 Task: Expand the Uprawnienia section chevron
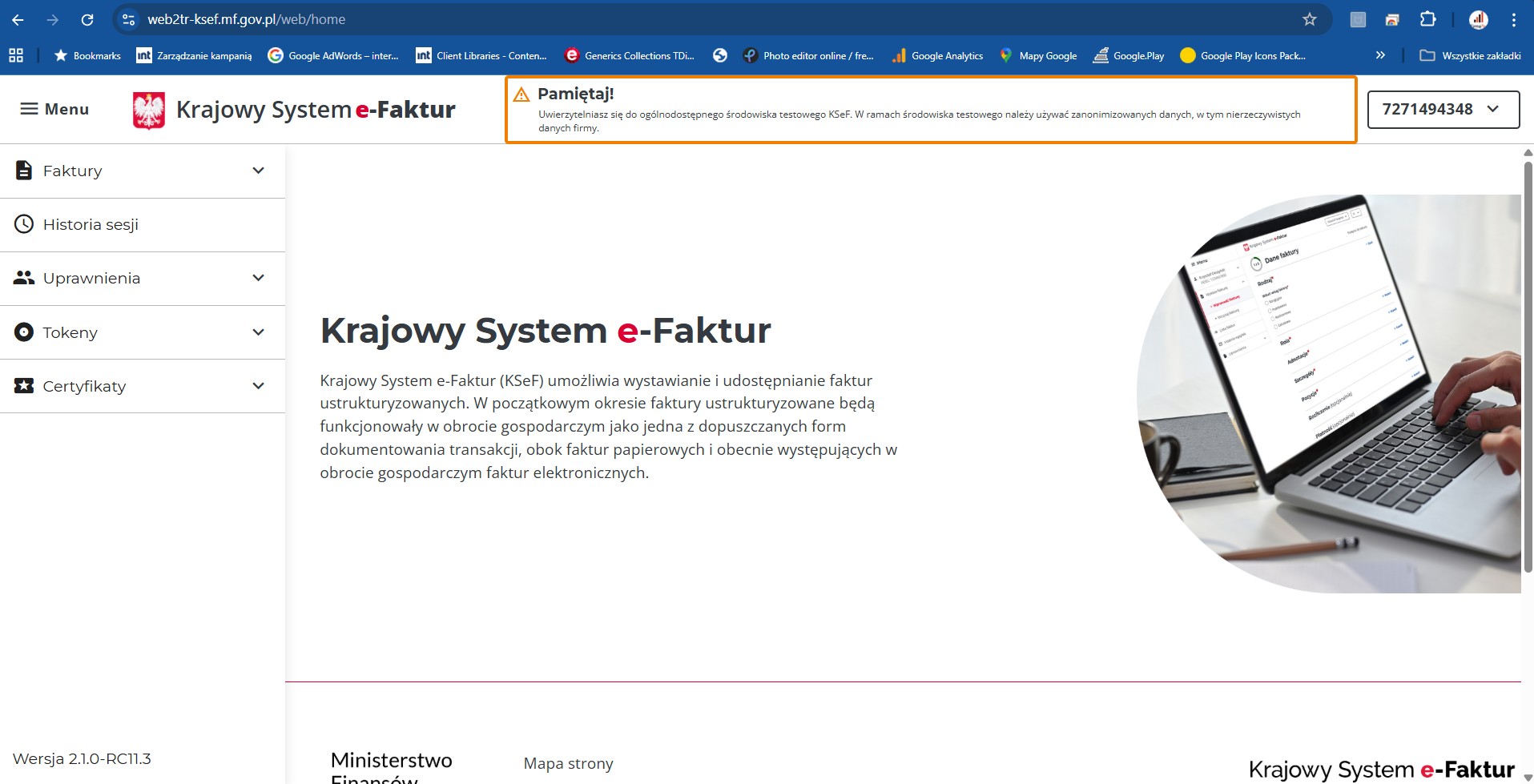[258, 278]
